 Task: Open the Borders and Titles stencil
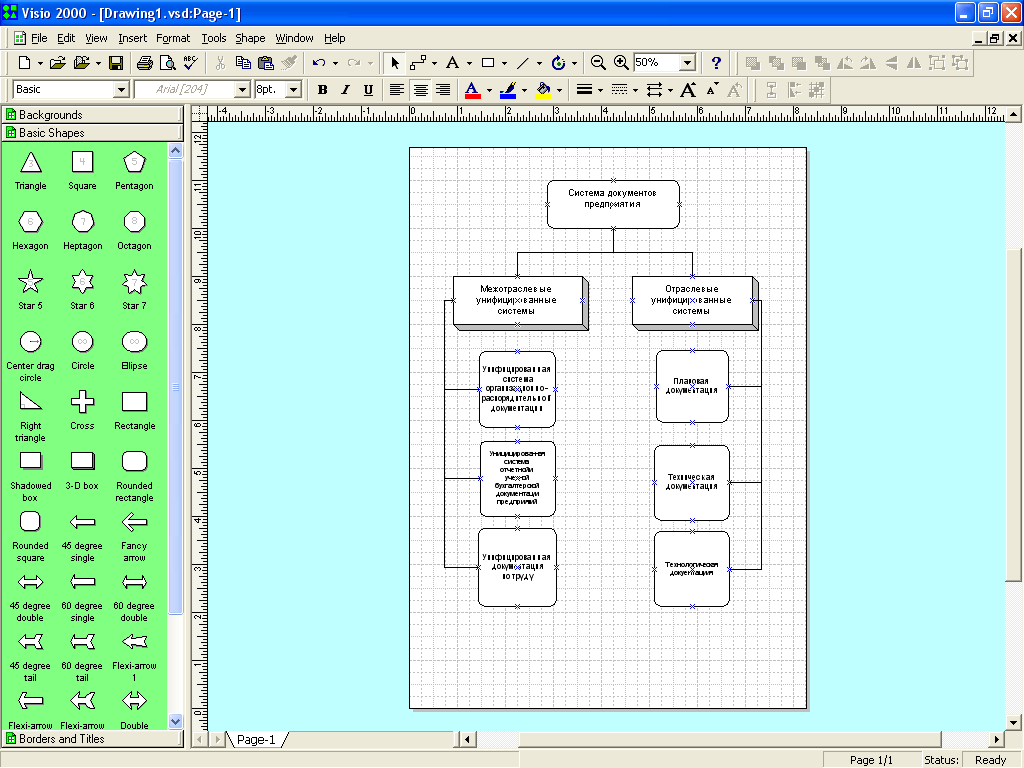(92, 739)
